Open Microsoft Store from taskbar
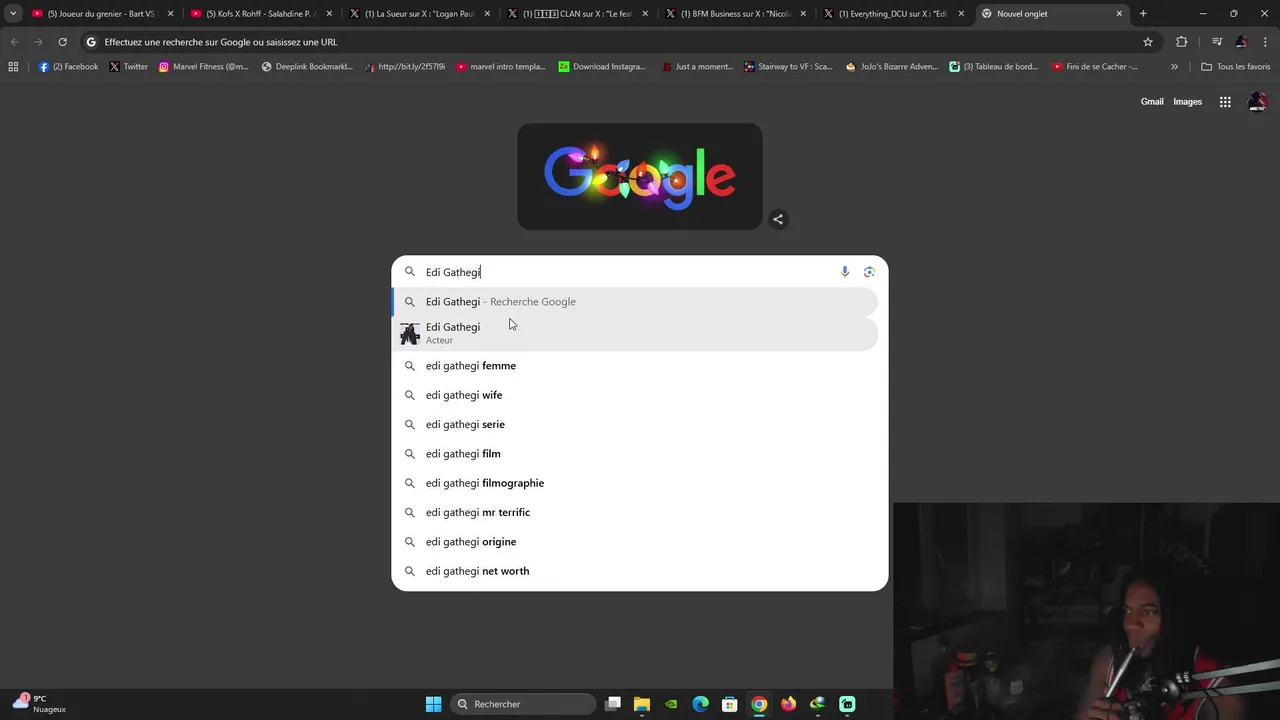Image resolution: width=1280 pixels, height=720 pixels. pos(730,704)
